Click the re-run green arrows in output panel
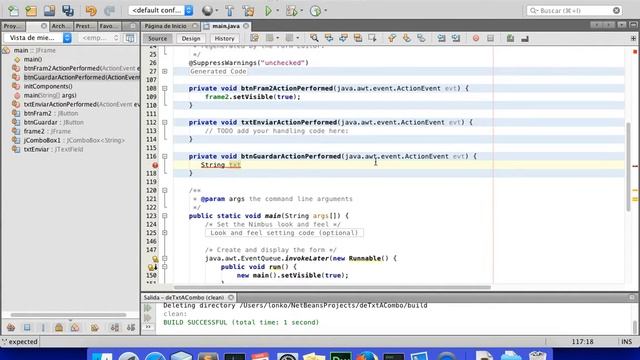The width and height of the screenshot is (640, 360). tap(148, 308)
